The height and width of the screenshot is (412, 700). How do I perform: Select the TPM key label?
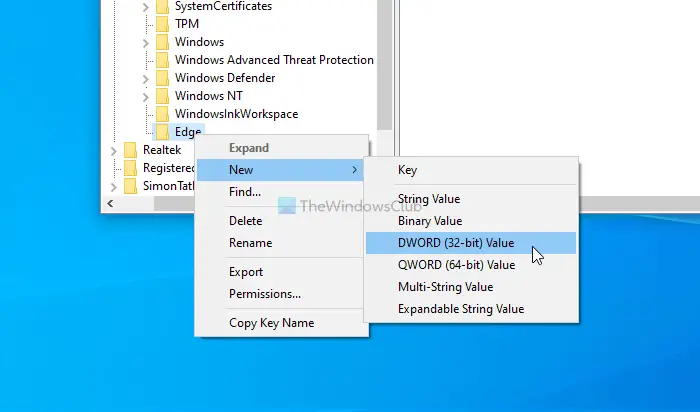pyautogui.click(x=187, y=24)
